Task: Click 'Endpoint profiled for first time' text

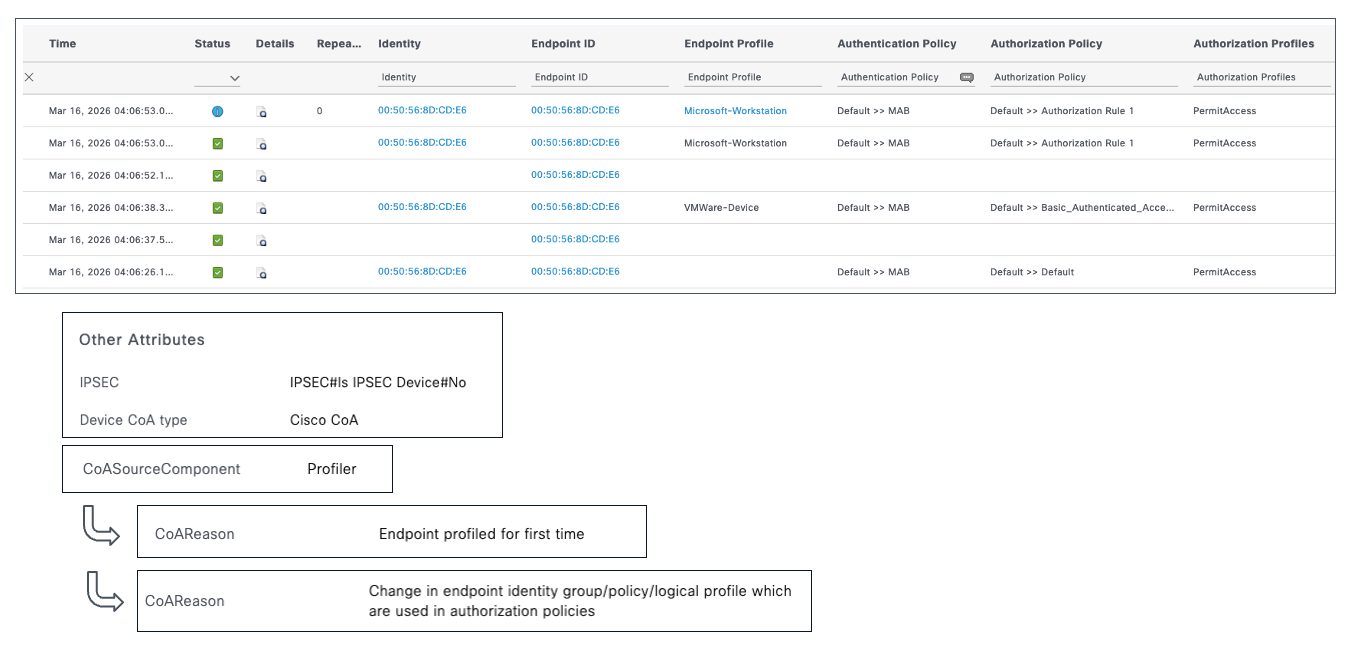Action: coord(481,534)
